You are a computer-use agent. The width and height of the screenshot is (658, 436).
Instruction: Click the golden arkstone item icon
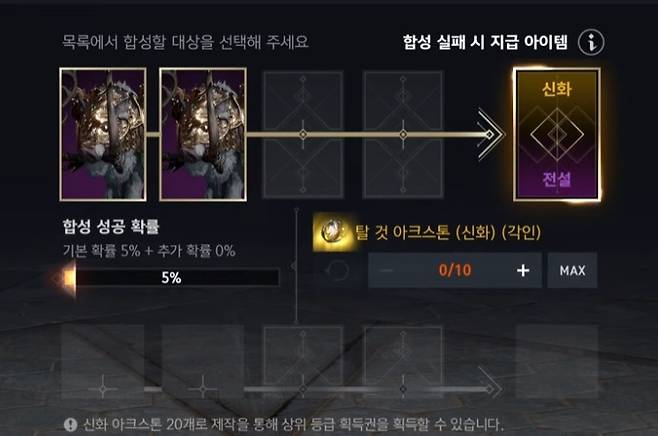pyautogui.click(x=334, y=232)
